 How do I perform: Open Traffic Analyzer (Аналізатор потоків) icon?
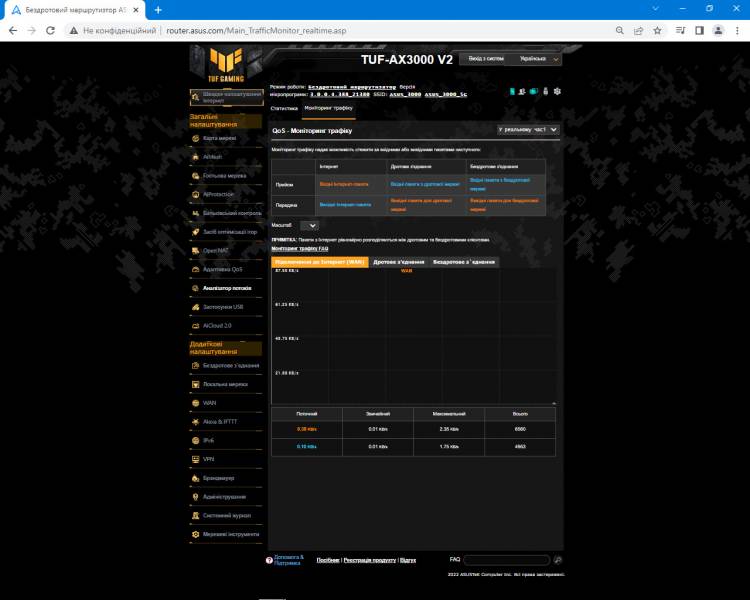click(195, 288)
